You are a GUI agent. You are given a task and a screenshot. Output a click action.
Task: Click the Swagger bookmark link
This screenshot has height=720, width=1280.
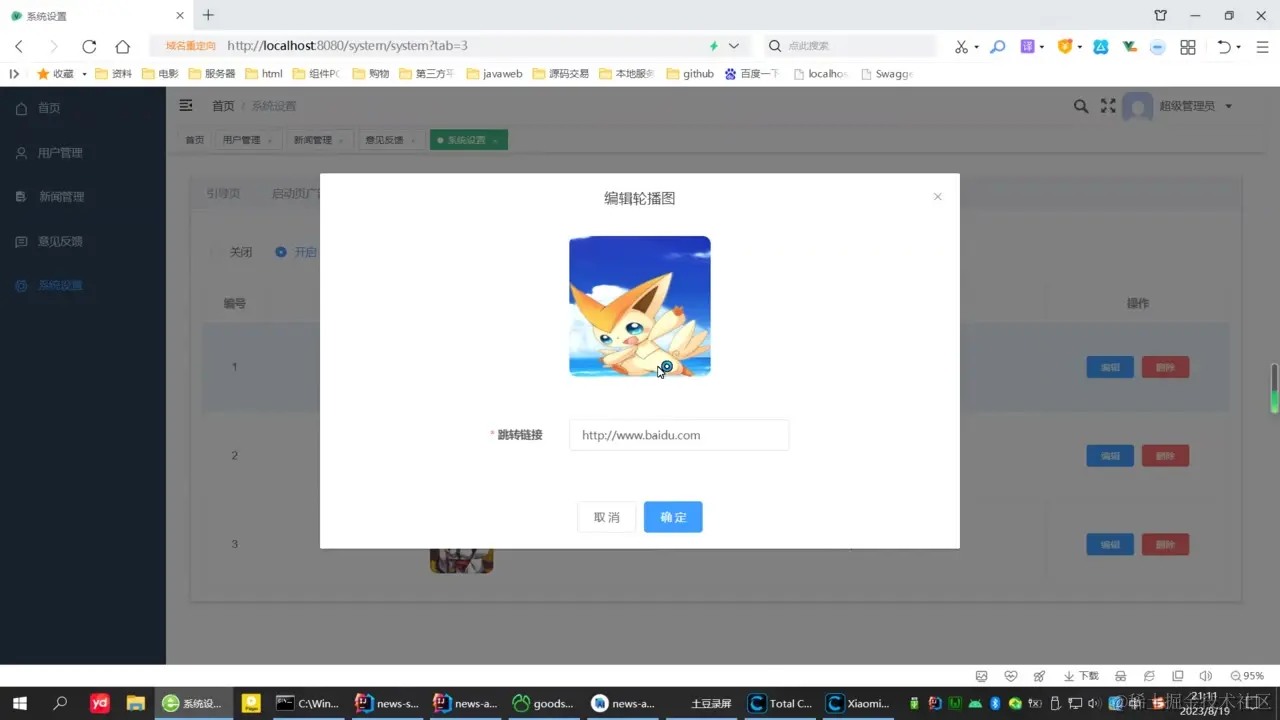887,74
